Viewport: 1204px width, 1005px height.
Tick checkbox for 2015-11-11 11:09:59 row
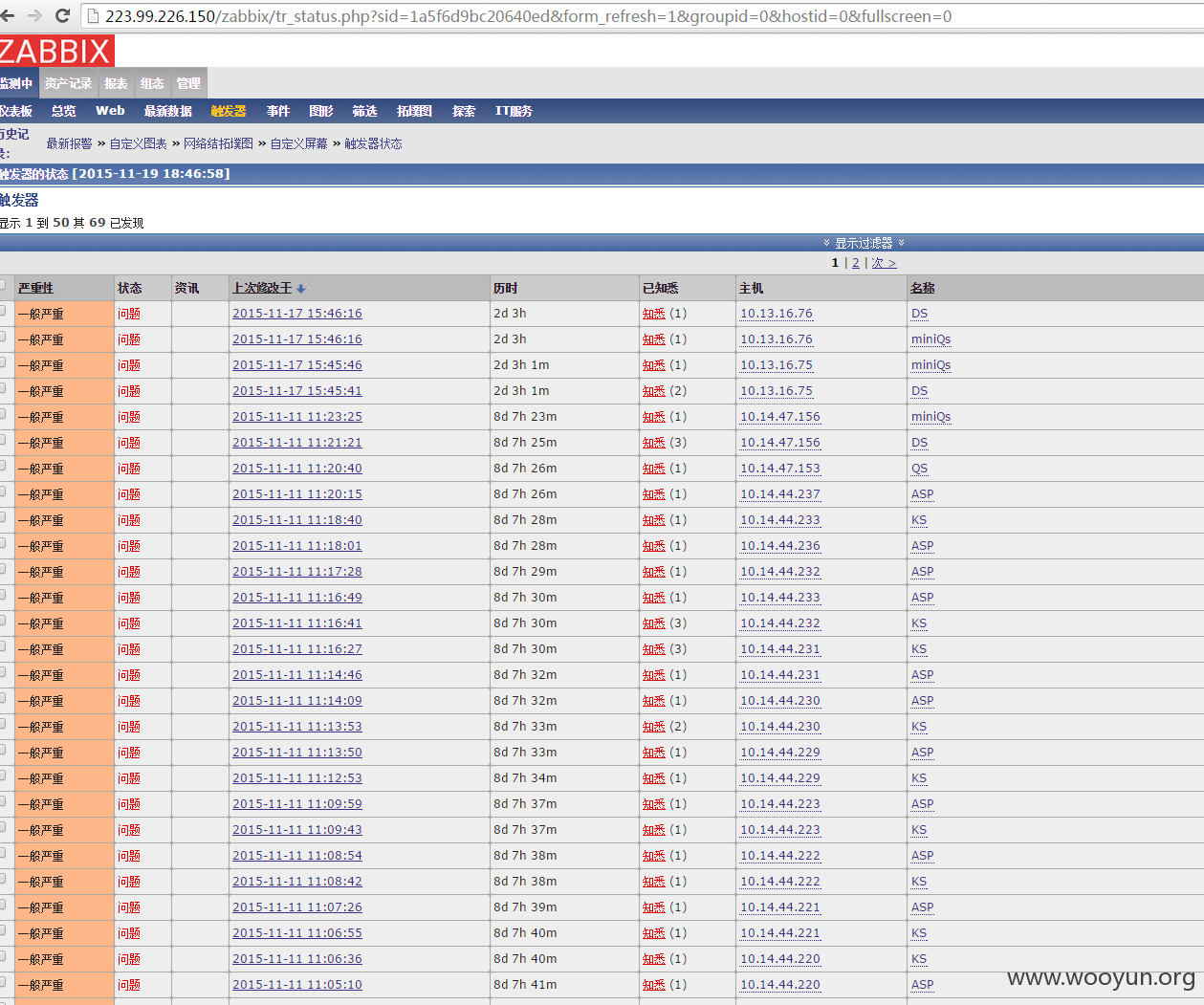(x=4, y=802)
